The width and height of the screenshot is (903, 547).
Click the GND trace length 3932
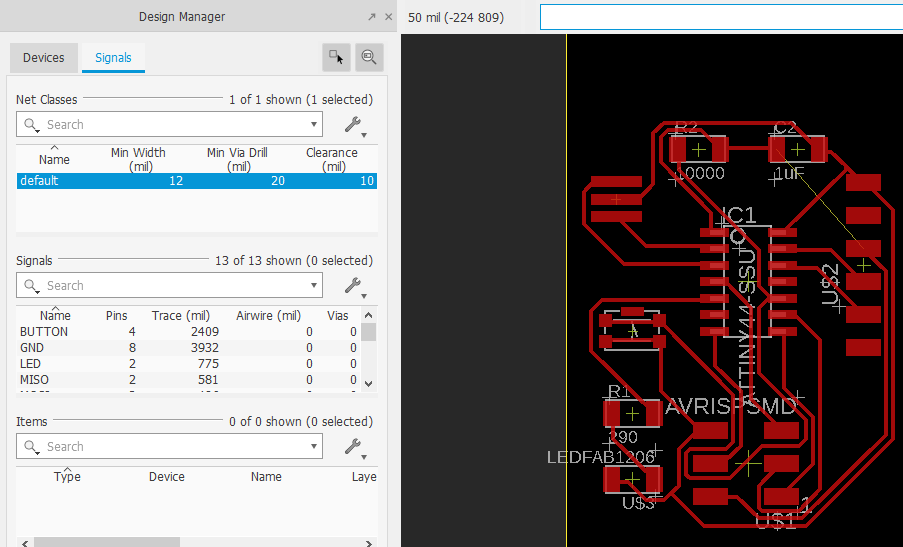pos(205,348)
